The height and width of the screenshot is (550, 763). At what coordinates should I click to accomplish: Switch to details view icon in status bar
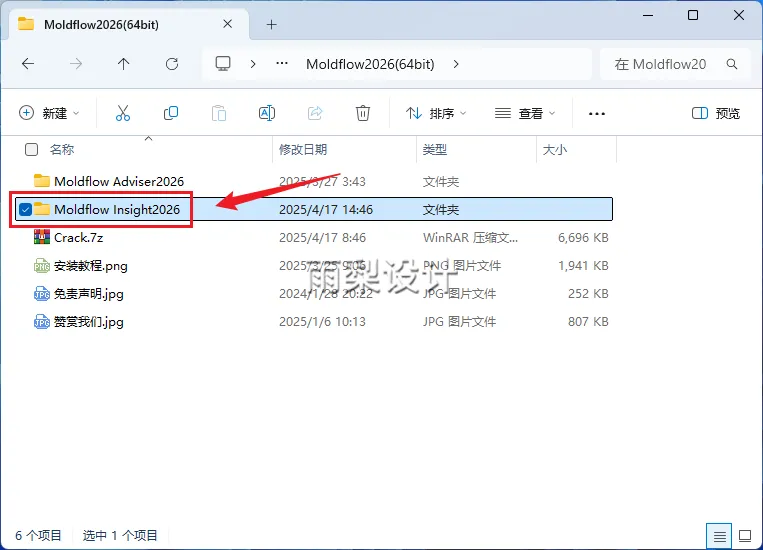pos(719,536)
